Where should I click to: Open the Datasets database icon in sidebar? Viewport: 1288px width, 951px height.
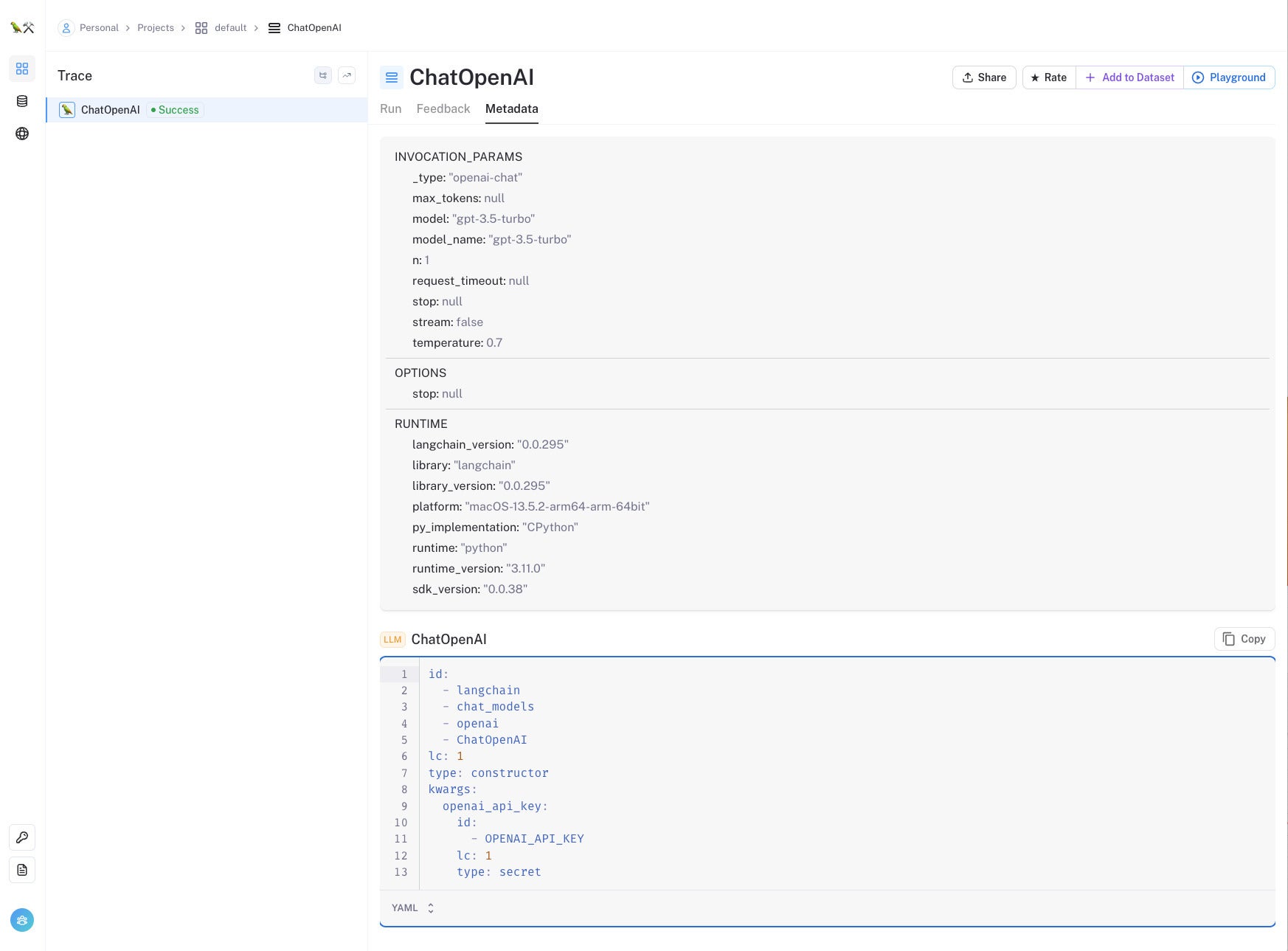click(x=22, y=101)
